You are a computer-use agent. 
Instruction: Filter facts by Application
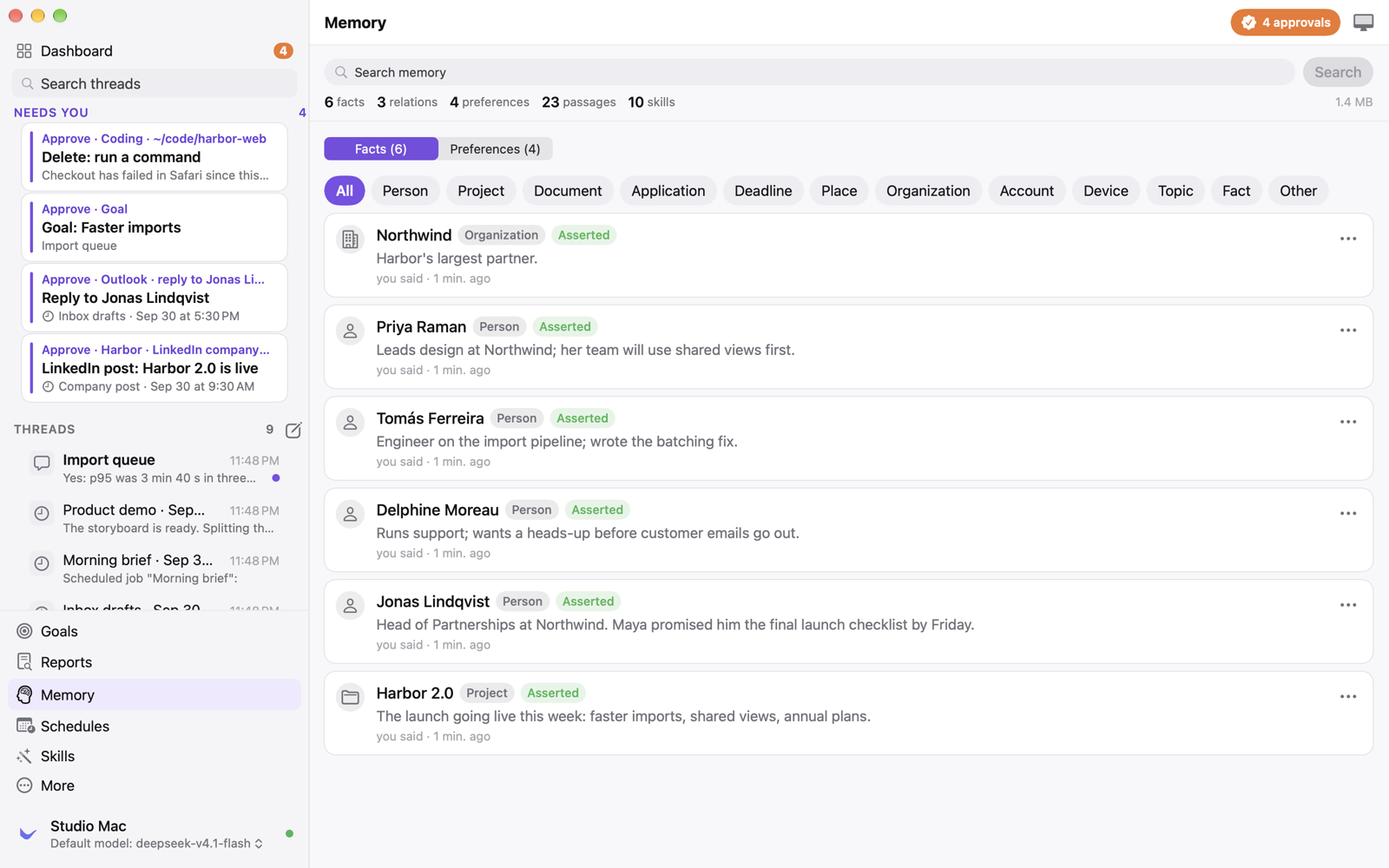[x=668, y=191]
